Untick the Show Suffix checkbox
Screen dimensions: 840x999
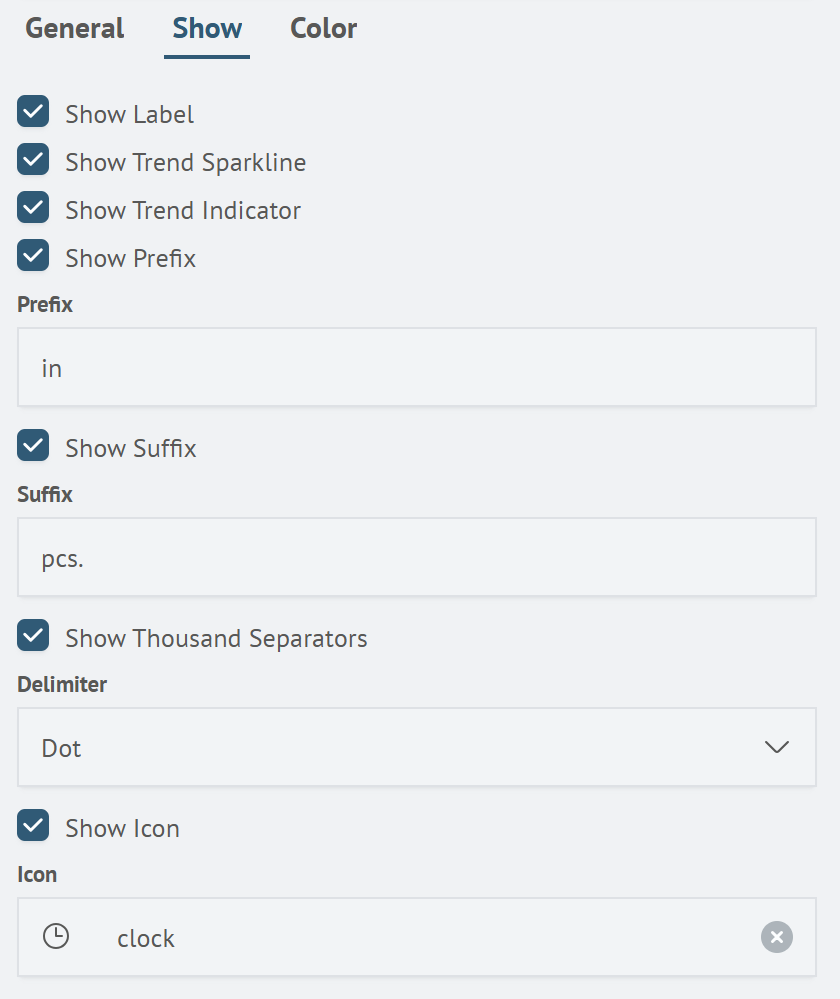point(33,446)
